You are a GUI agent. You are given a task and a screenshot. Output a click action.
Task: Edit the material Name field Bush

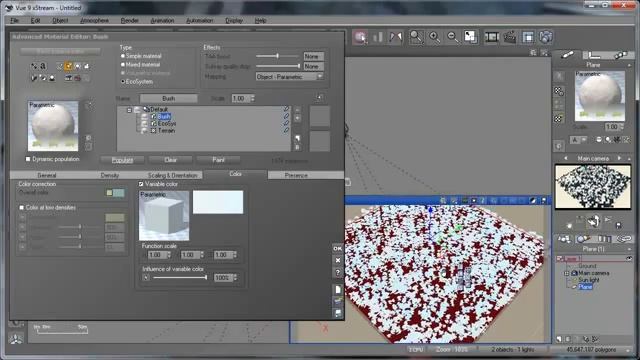coord(169,98)
